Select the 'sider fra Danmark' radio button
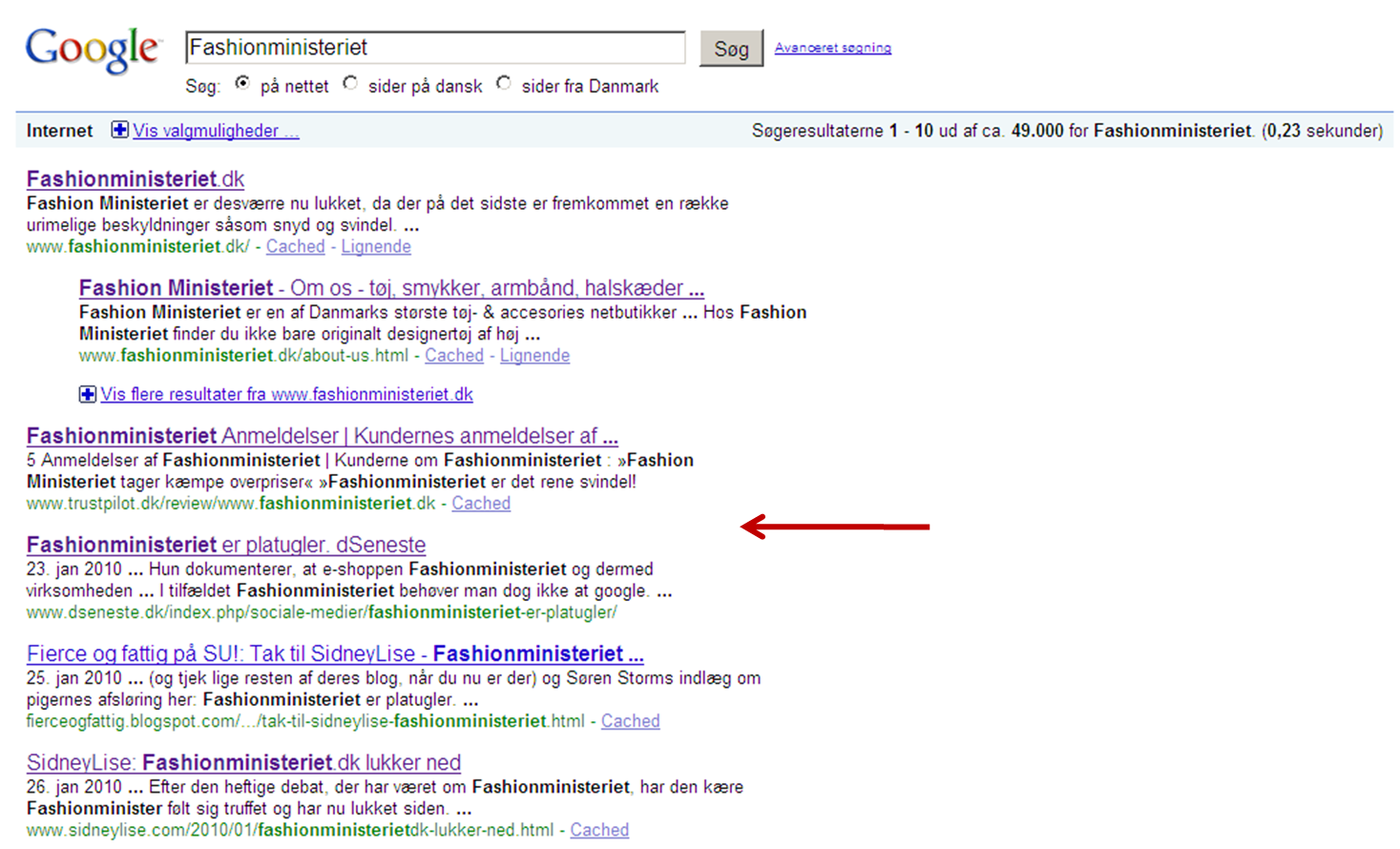Screen dimensions: 1400x849 pos(503,83)
